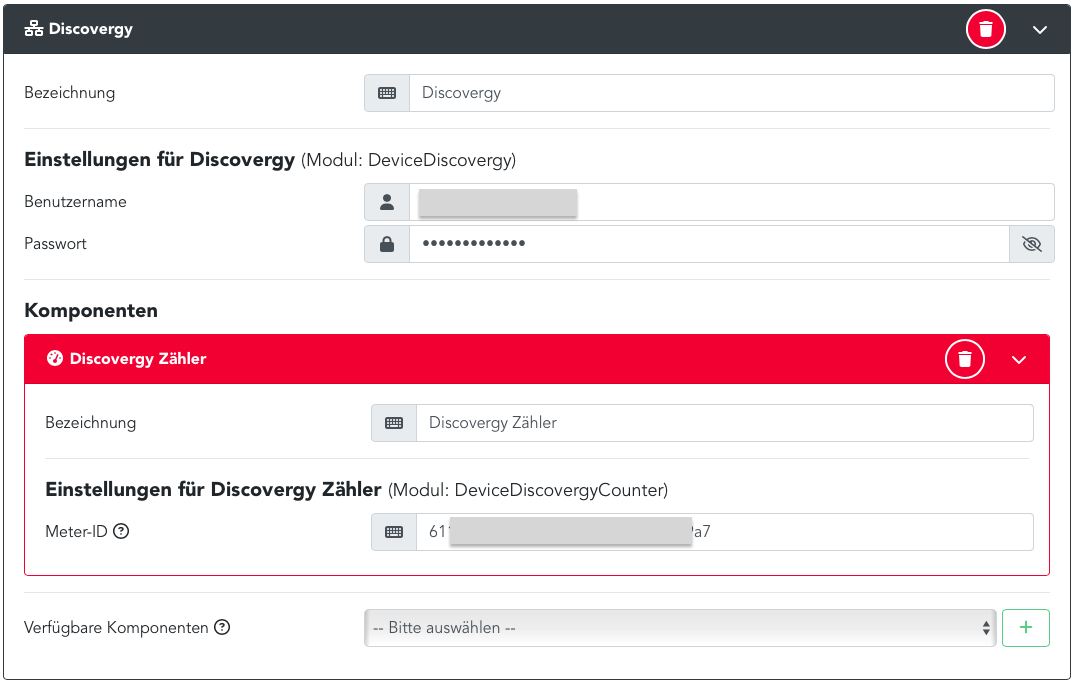This screenshot has height=685, width=1075.
Task: Click the 'Discovergy' title in dark header
Action: click(90, 29)
